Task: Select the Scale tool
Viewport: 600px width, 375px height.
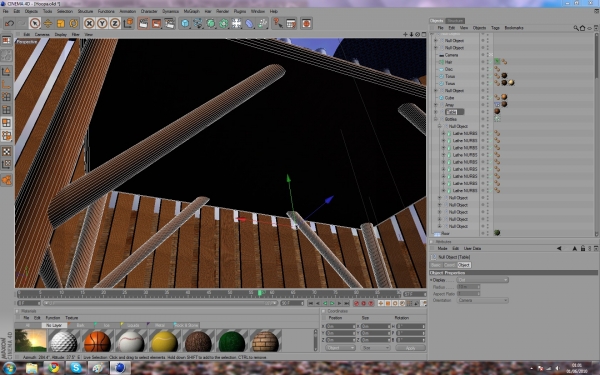Action: tap(60, 23)
